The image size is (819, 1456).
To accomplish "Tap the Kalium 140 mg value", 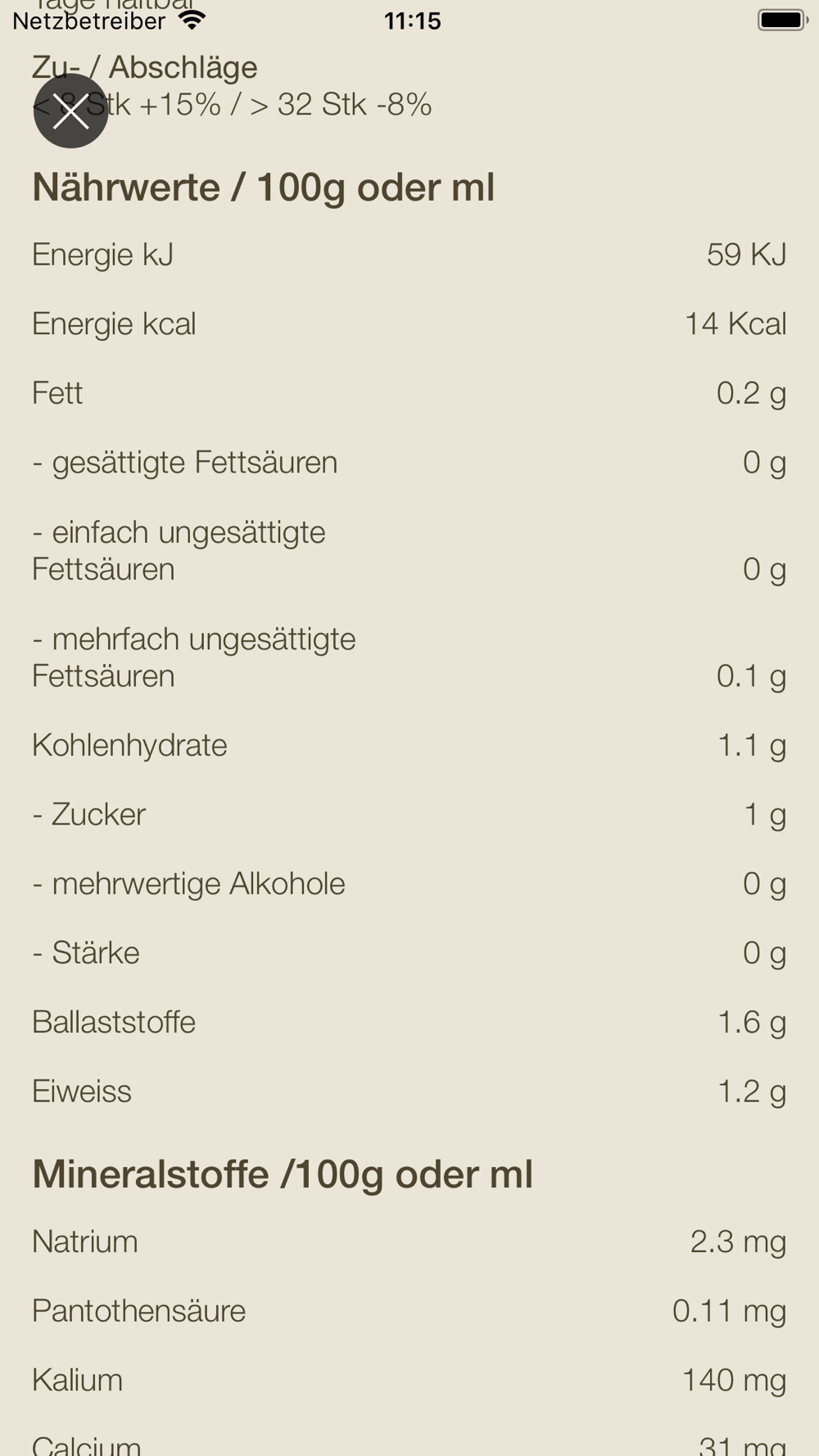I will [734, 1381].
